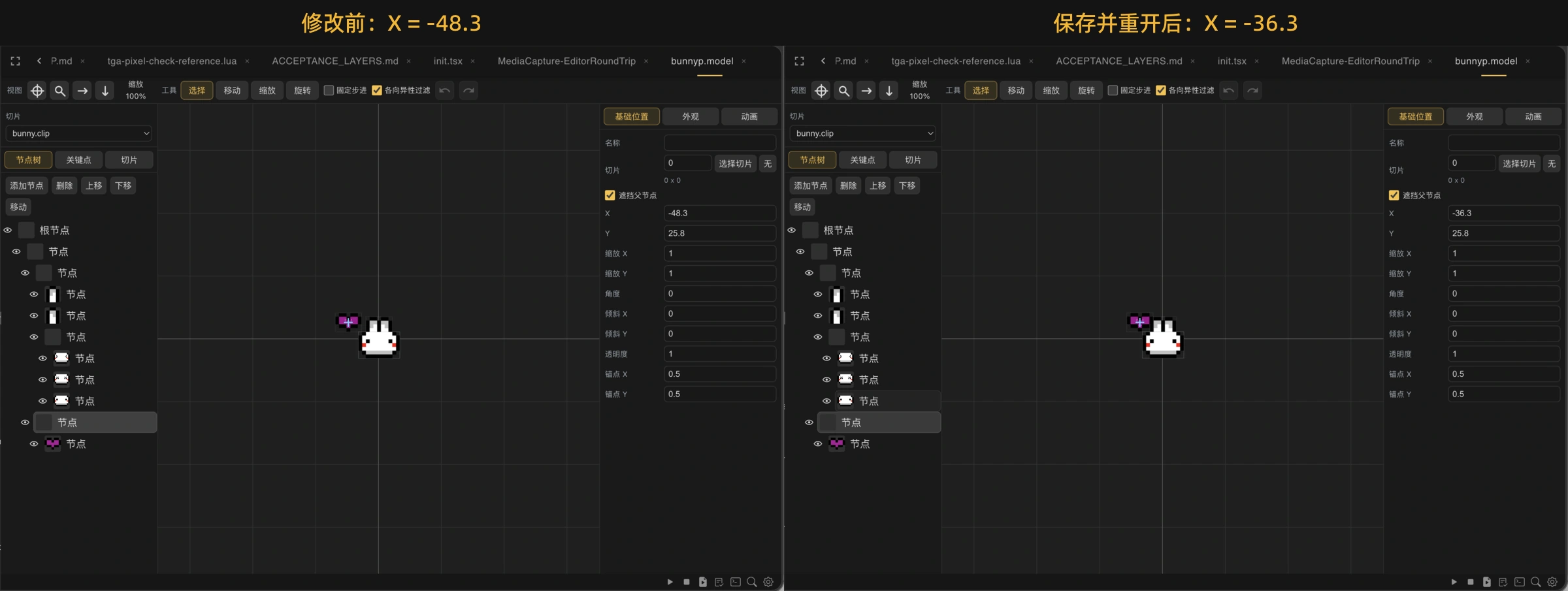Open ACCEPTANCE_LAYERS.md tab in right panel

[x=1119, y=61]
